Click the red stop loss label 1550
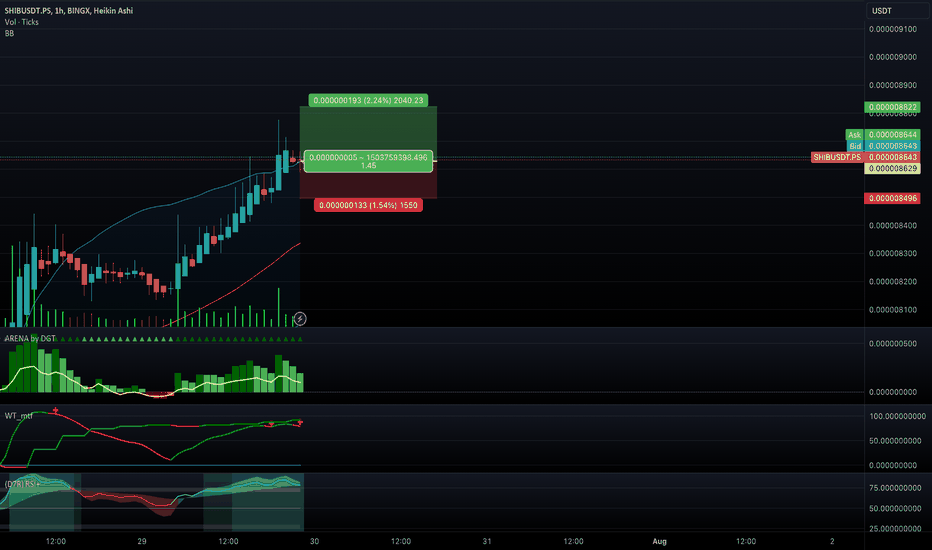The width and height of the screenshot is (932, 550). tap(368, 205)
